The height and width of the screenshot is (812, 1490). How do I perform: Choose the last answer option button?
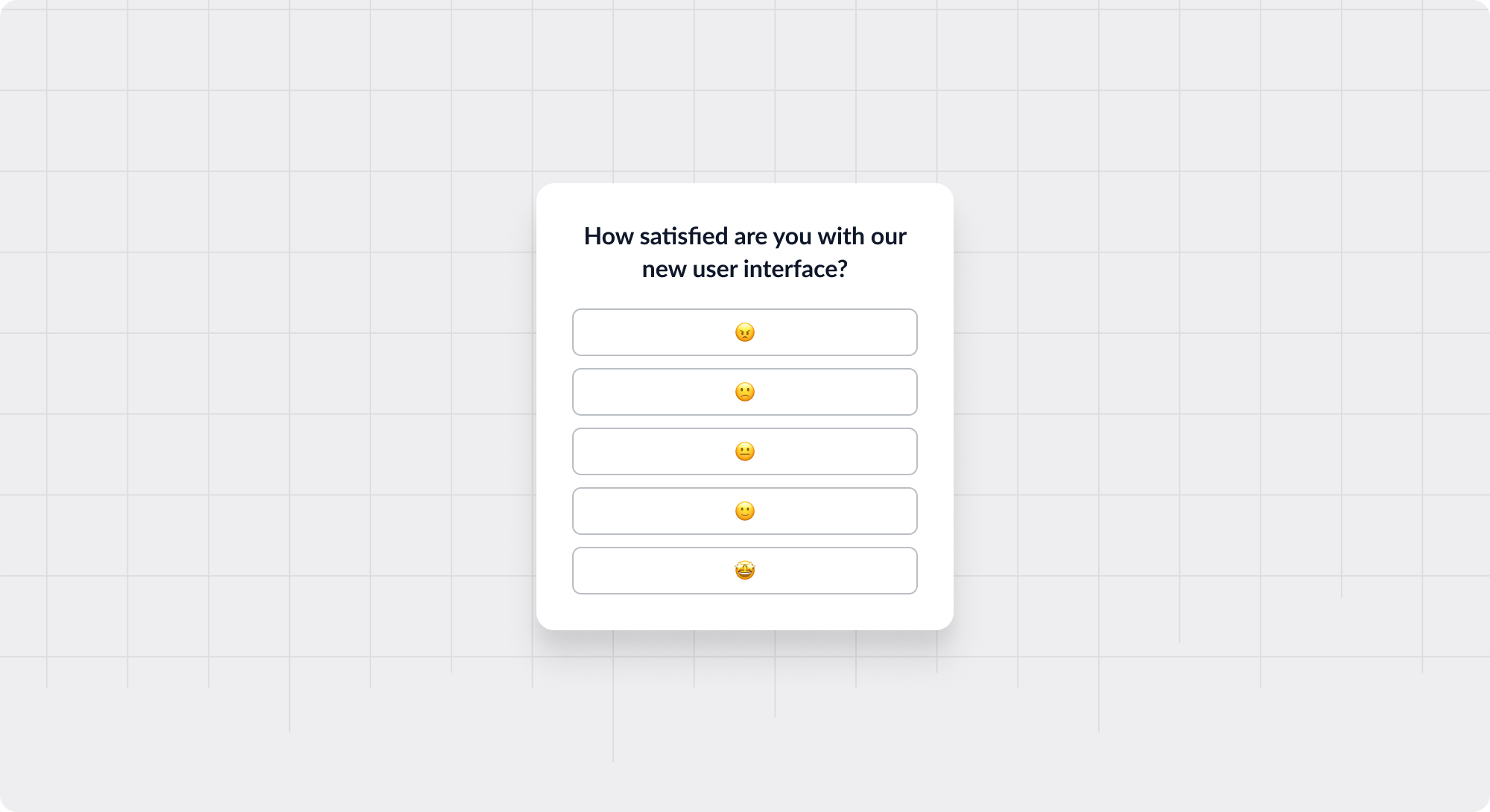(x=745, y=571)
